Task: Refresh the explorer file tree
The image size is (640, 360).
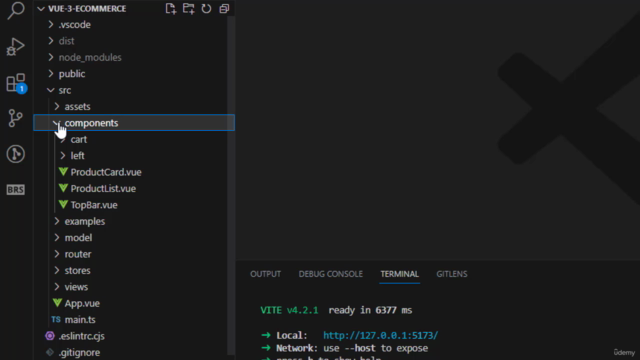Action: pos(206,9)
